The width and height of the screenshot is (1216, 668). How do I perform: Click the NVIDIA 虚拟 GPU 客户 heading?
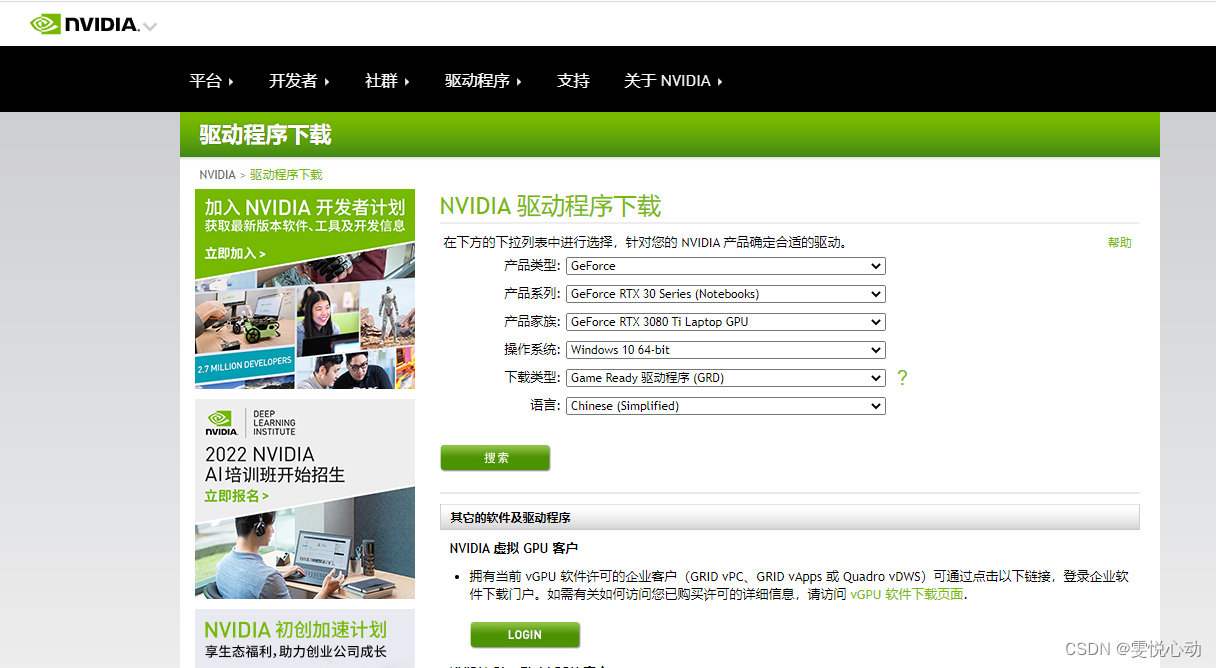(514, 548)
